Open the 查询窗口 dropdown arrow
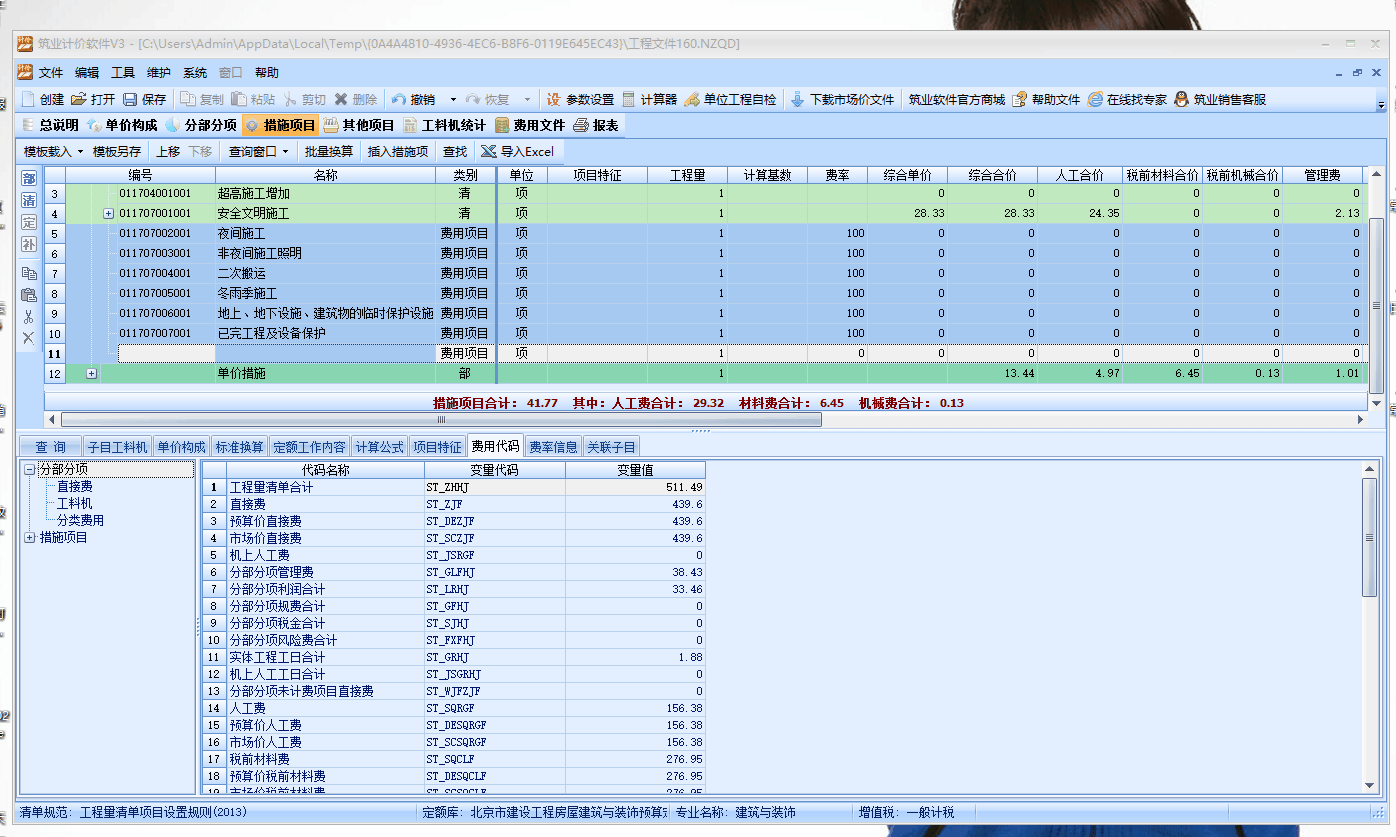Screen dimensions: 1396x837 click(x=285, y=152)
